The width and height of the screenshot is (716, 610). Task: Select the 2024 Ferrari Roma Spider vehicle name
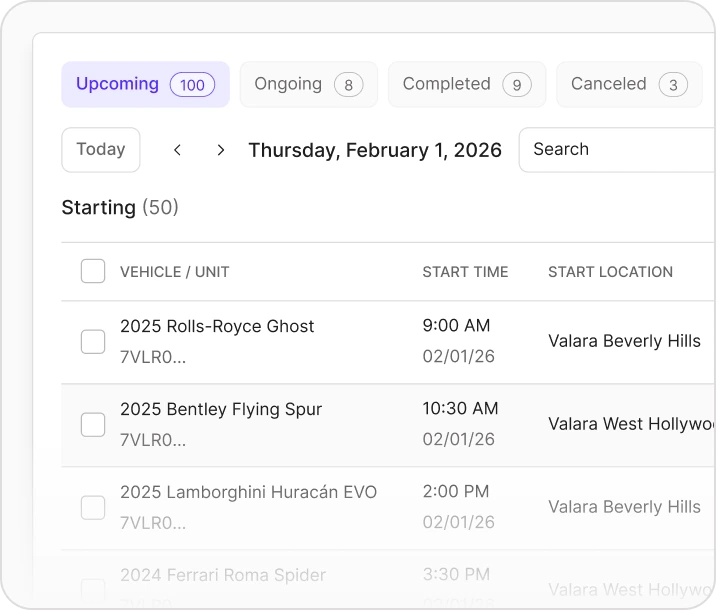click(x=223, y=575)
